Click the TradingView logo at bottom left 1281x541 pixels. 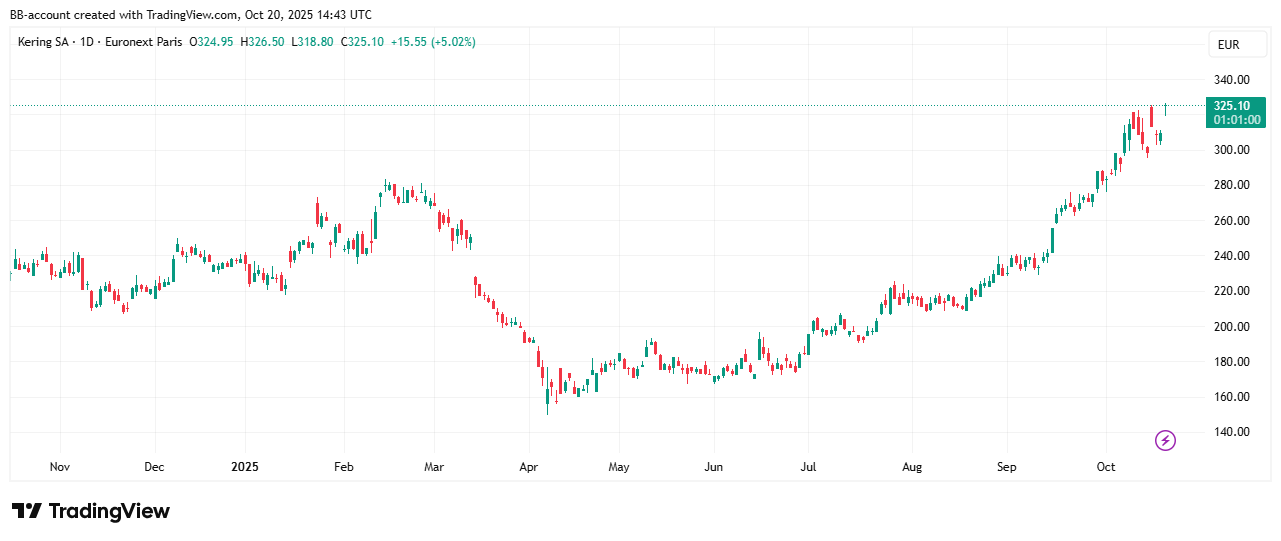(91, 511)
